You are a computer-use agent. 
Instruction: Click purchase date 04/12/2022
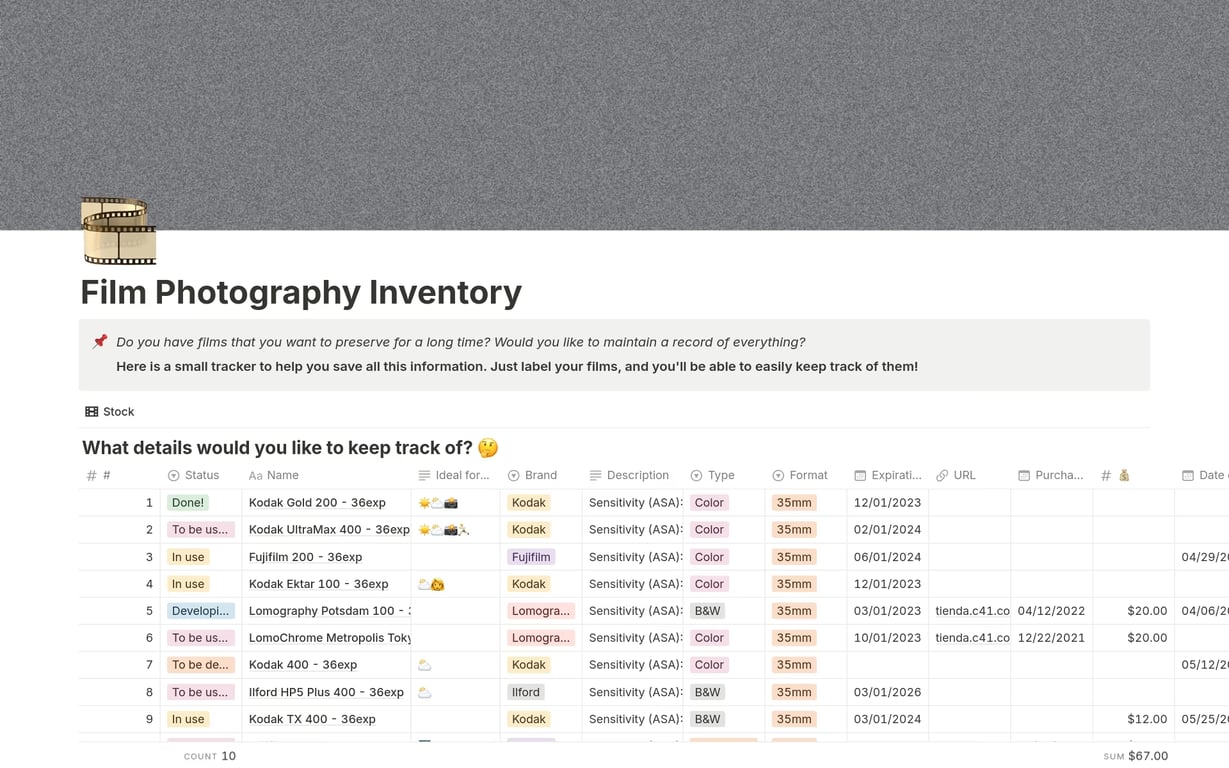point(1051,611)
